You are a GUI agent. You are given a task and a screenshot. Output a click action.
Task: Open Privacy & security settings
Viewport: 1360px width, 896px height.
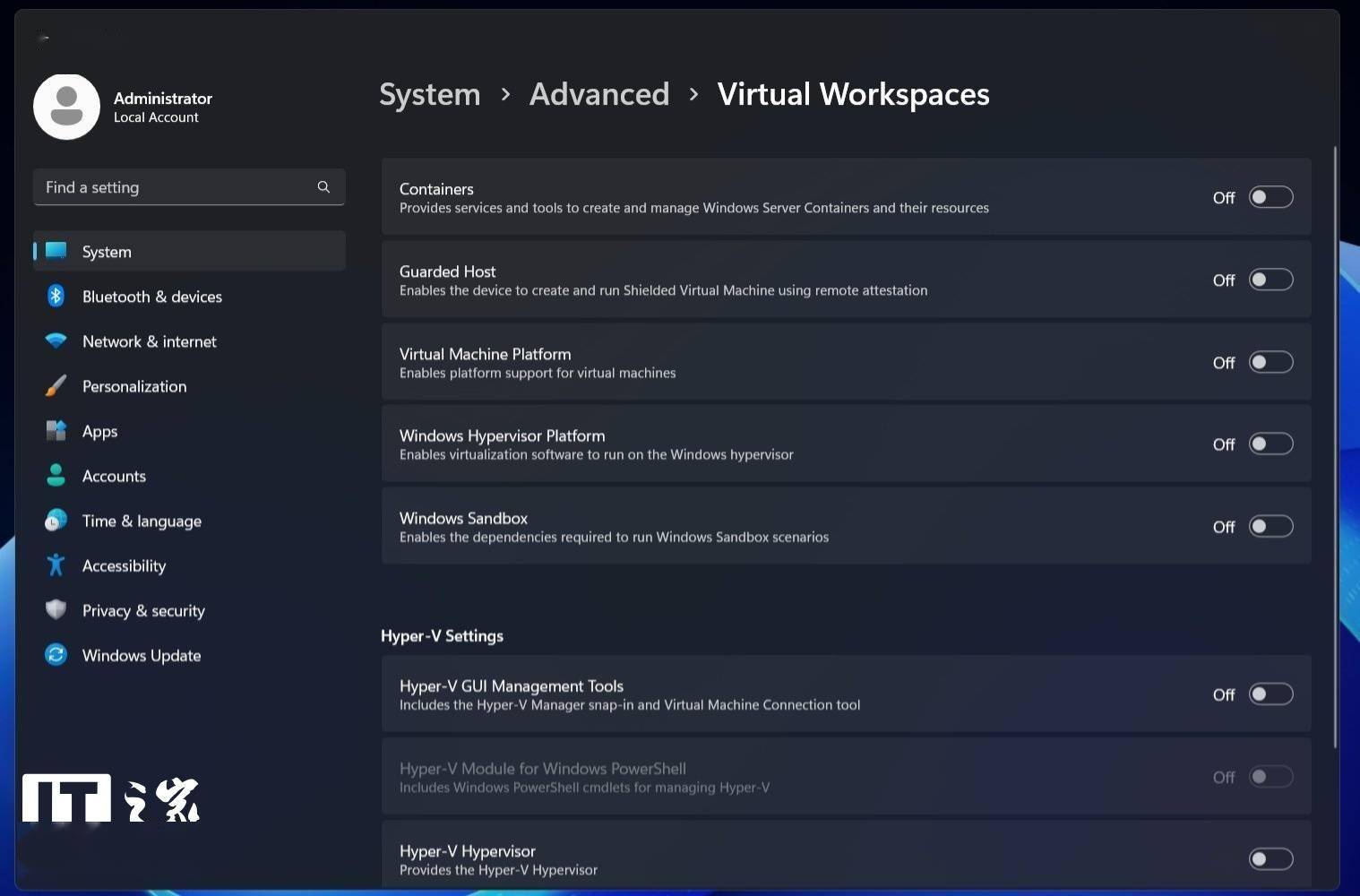189,609
